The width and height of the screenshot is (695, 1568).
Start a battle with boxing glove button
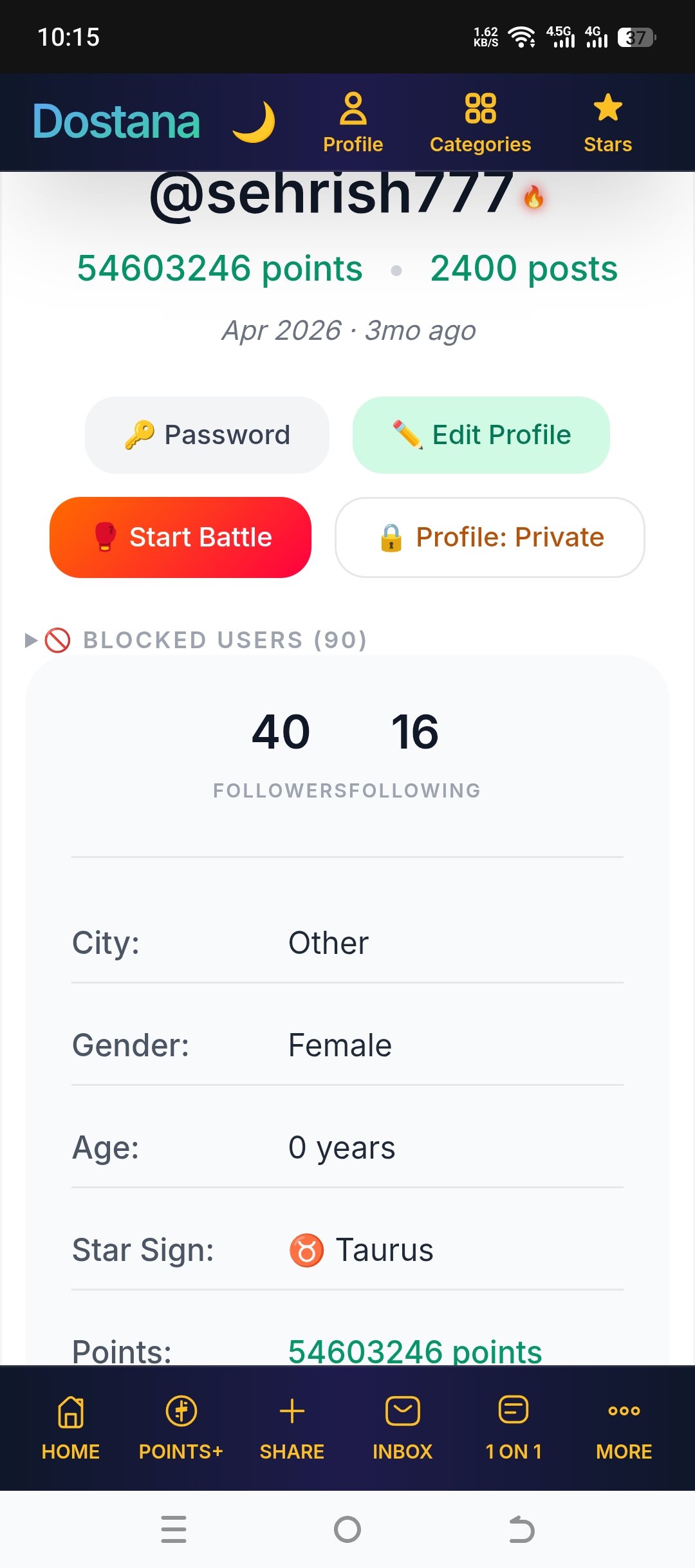tap(180, 537)
